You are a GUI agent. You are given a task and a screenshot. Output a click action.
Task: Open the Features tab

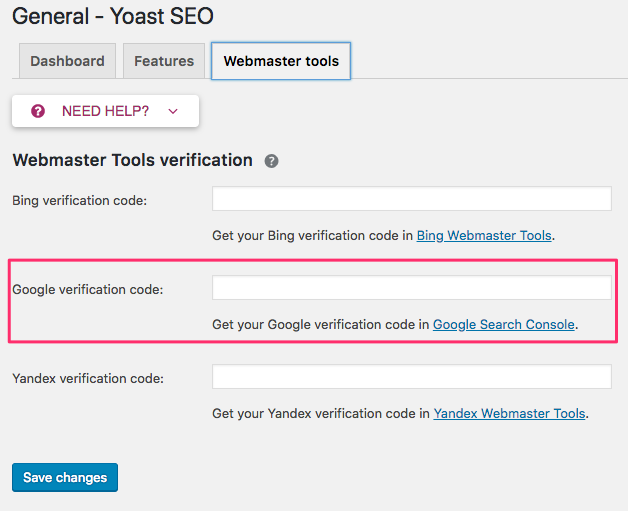164,61
